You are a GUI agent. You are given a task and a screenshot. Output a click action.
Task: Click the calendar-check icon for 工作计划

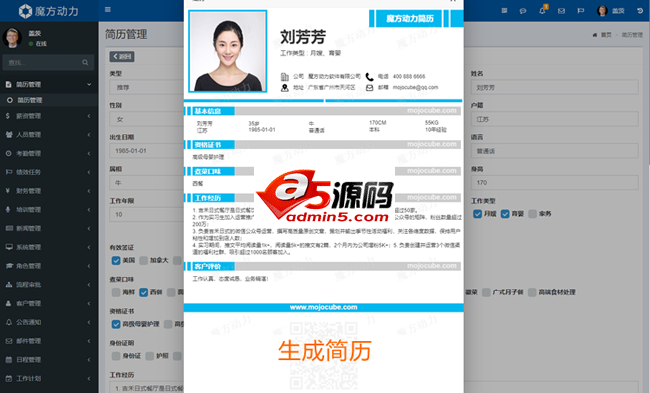[8, 378]
